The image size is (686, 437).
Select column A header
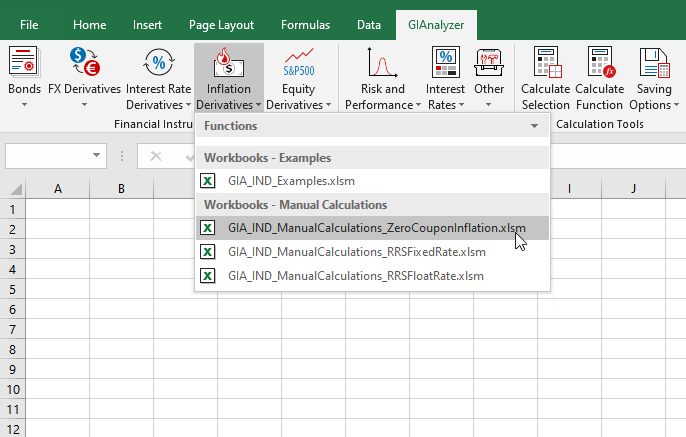pyautogui.click(x=58, y=189)
